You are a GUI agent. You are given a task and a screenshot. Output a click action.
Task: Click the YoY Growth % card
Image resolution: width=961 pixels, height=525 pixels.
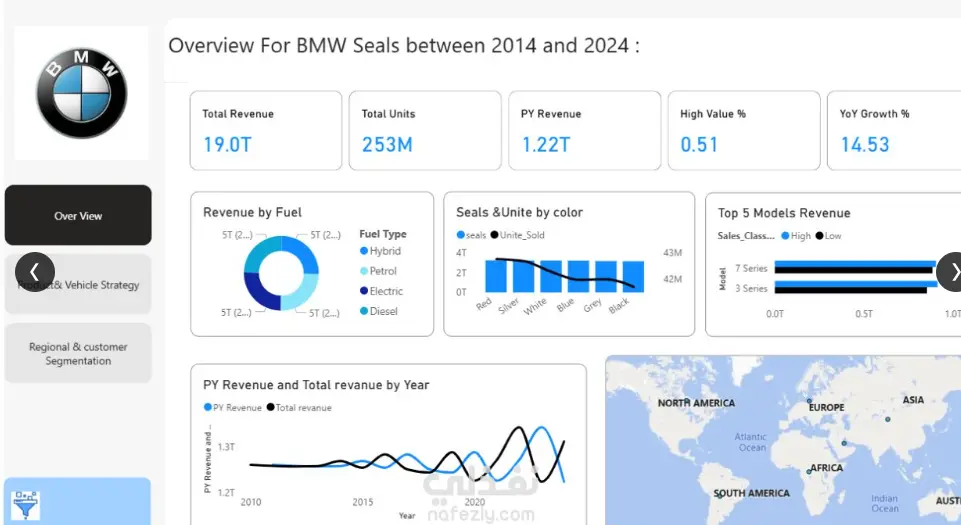click(894, 130)
